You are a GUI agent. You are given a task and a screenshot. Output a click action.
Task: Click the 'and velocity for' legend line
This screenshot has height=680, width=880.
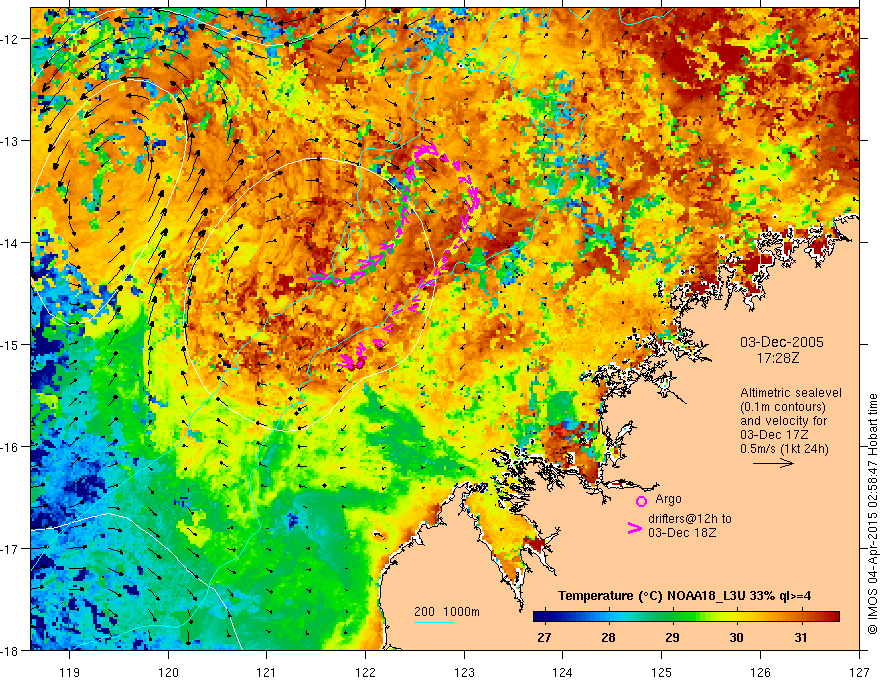tap(783, 421)
